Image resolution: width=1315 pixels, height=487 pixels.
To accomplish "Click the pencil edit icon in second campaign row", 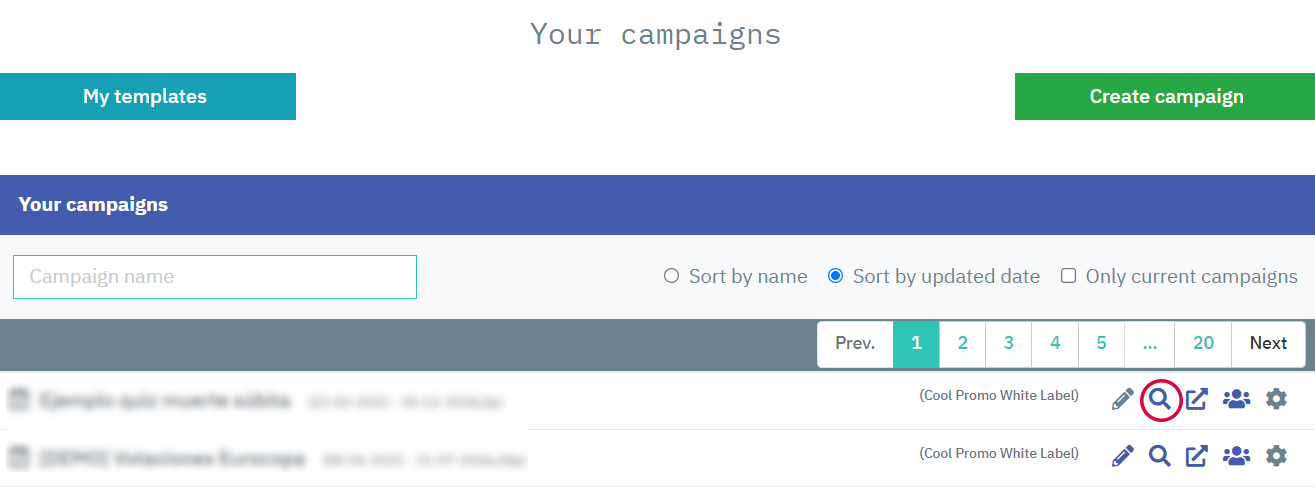I will point(1123,457).
